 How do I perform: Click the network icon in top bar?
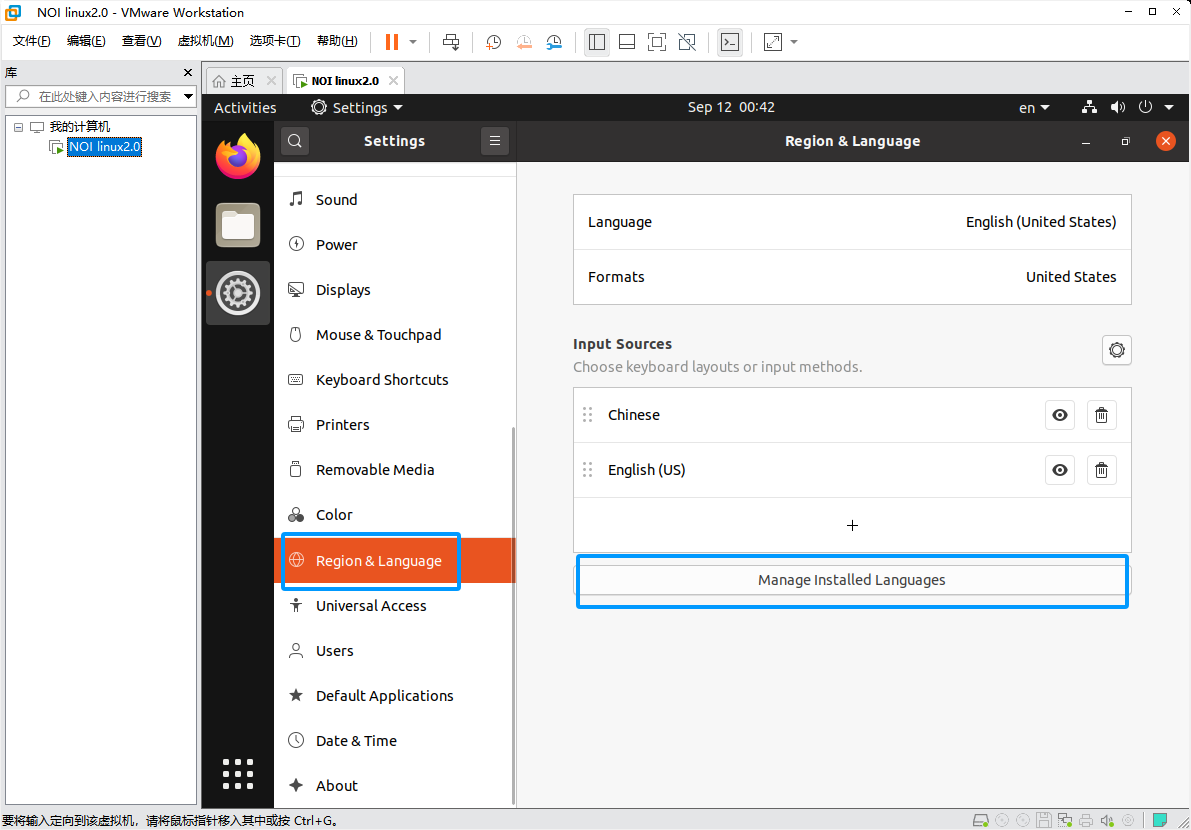coord(1089,107)
